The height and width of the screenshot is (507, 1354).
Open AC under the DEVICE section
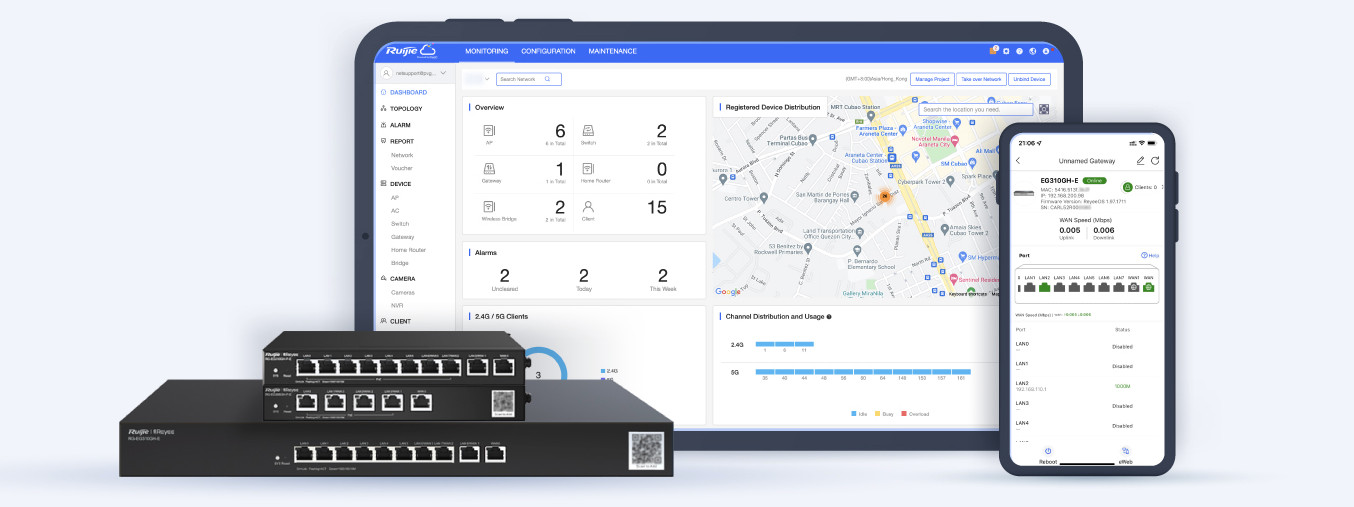tap(394, 211)
